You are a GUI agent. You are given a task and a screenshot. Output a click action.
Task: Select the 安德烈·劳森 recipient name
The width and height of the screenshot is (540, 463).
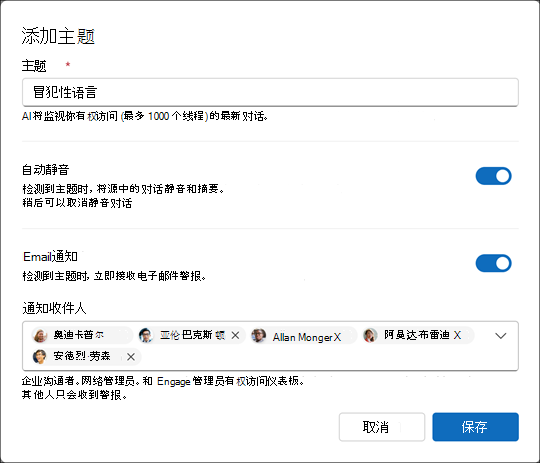click(82, 356)
